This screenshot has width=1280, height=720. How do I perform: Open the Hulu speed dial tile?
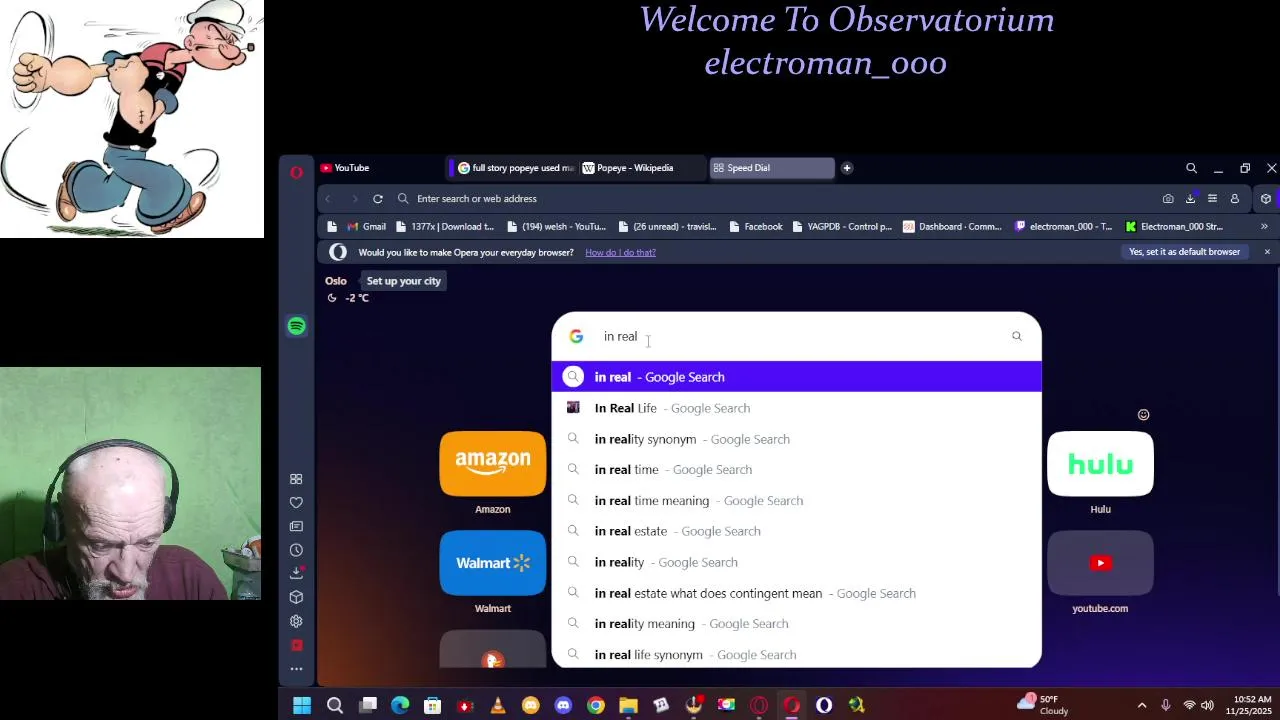click(x=1100, y=464)
